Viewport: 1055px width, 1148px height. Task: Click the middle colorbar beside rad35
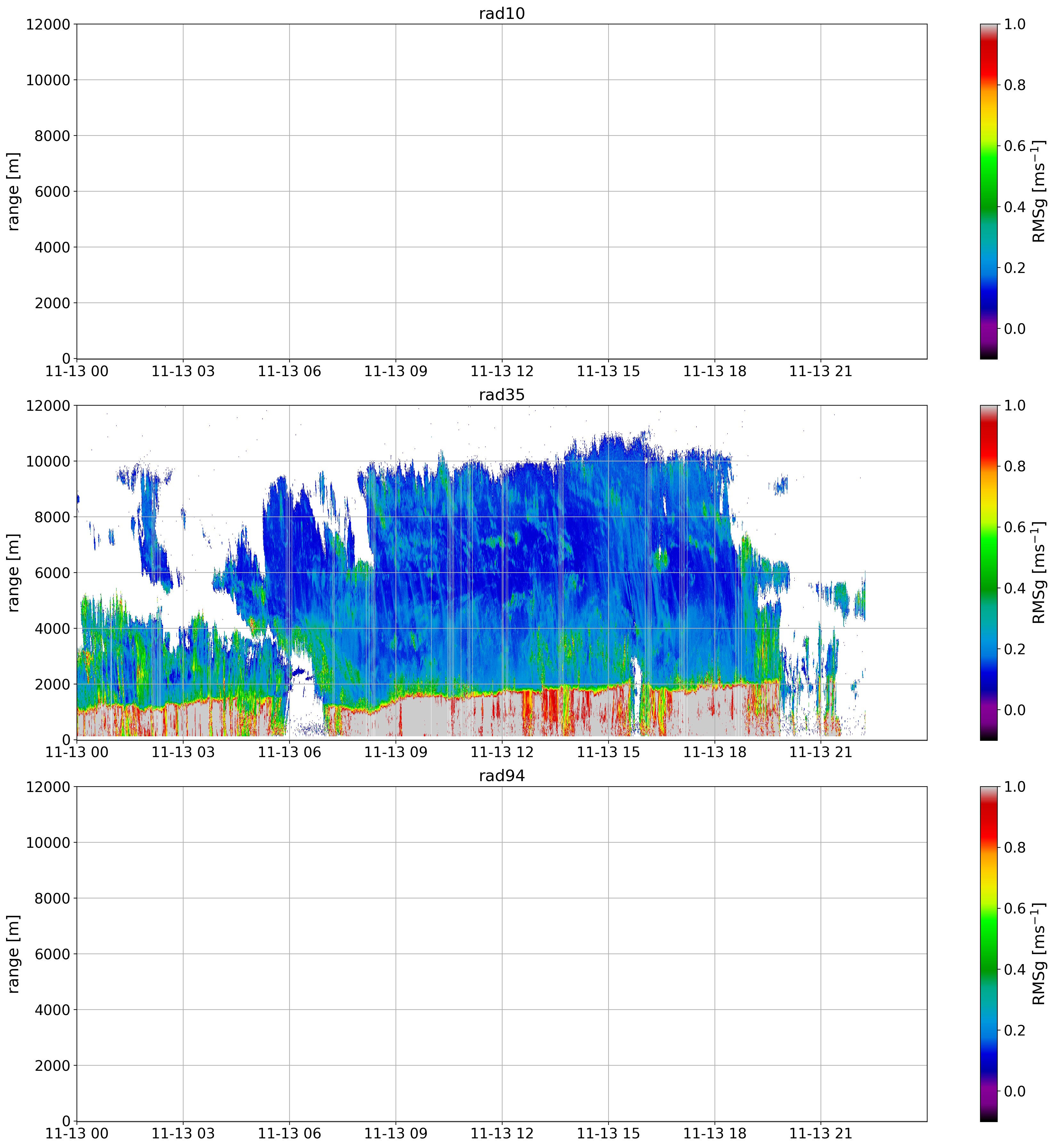(x=989, y=572)
